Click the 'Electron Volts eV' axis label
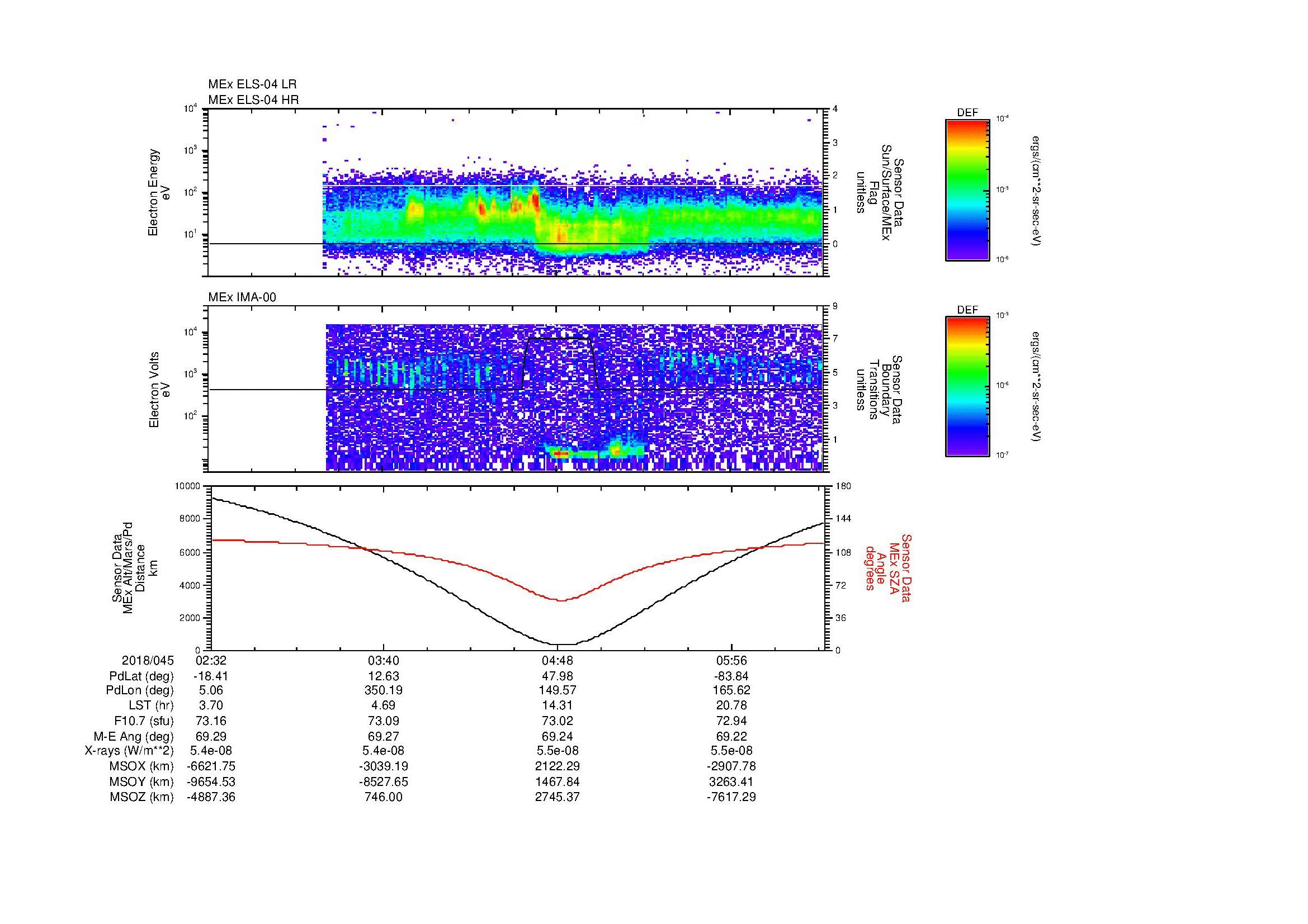Image resolution: width=1308 pixels, height=924 pixels. (x=159, y=390)
